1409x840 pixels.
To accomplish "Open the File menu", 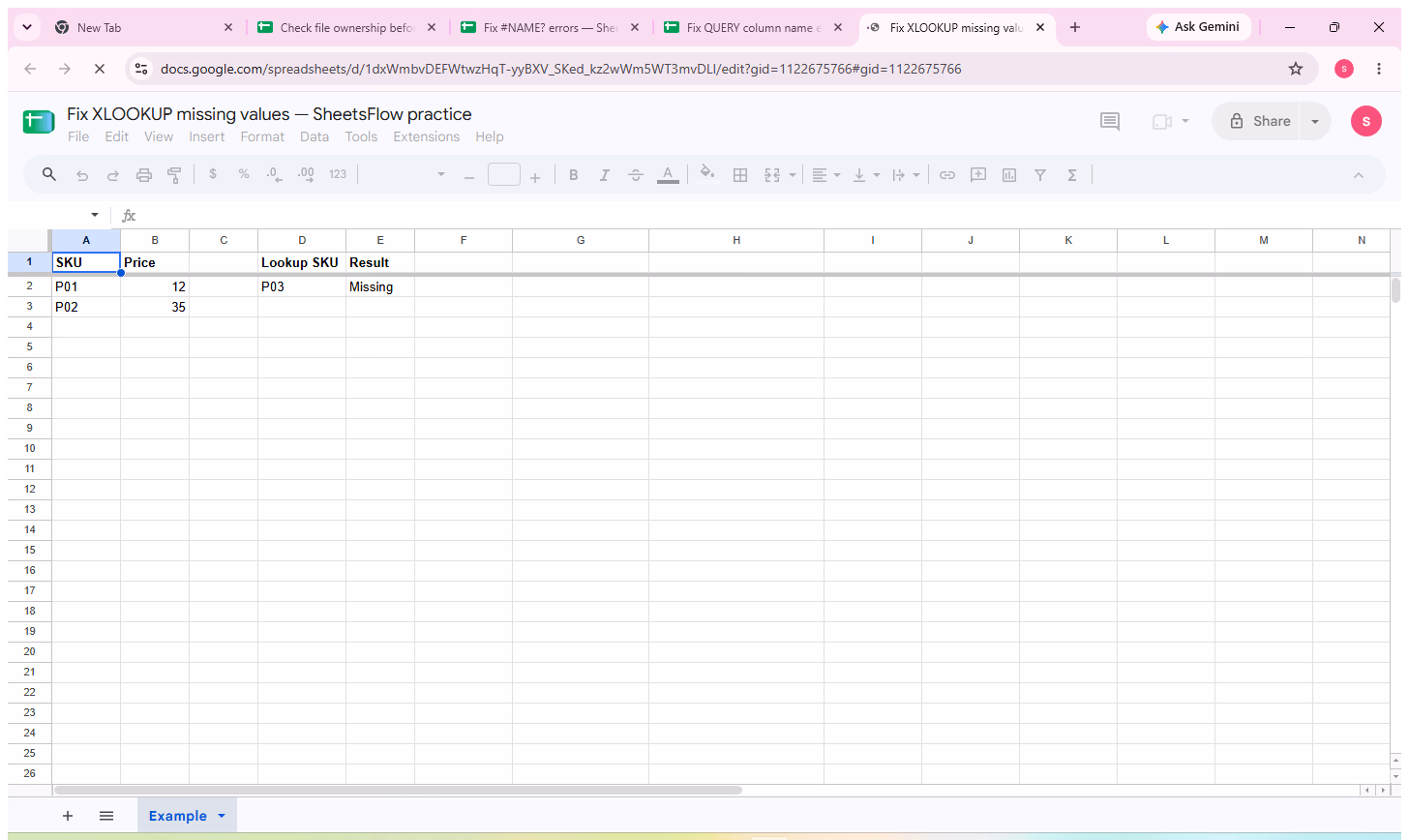I will pyautogui.click(x=78, y=136).
